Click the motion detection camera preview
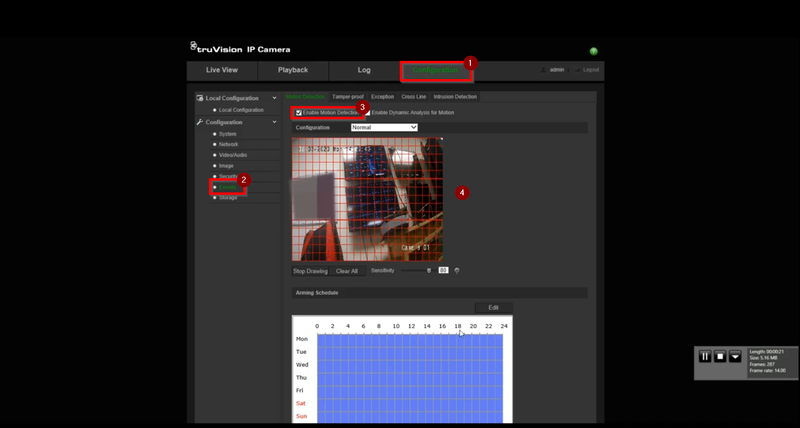The height and width of the screenshot is (428, 800). tap(367, 199)
